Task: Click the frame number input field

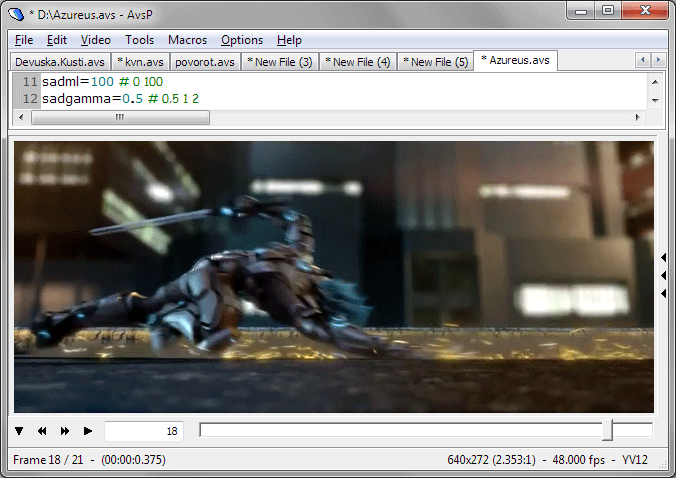Action: tap(143, 431)
